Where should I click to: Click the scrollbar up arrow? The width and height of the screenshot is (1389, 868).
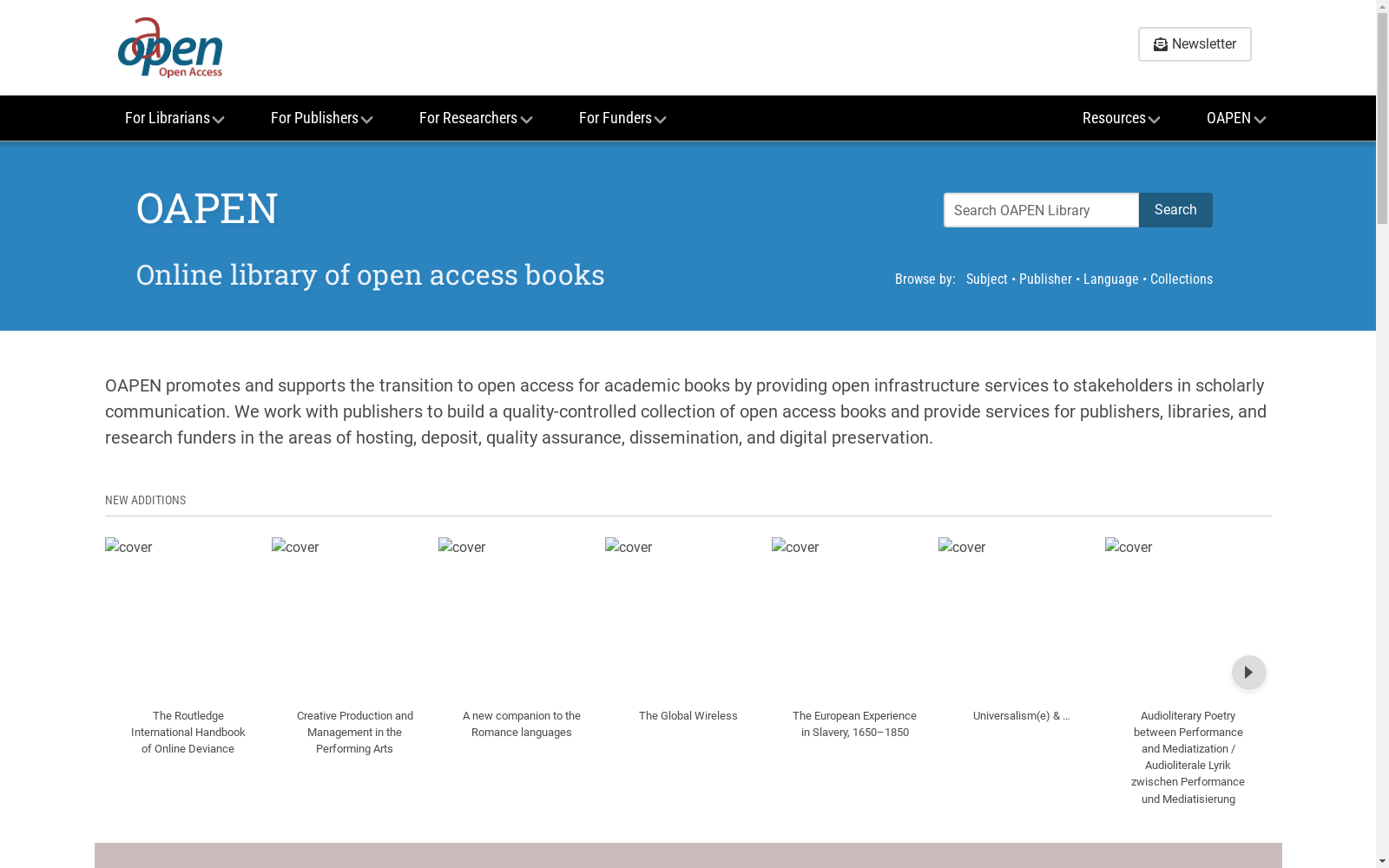[1382, 7]
